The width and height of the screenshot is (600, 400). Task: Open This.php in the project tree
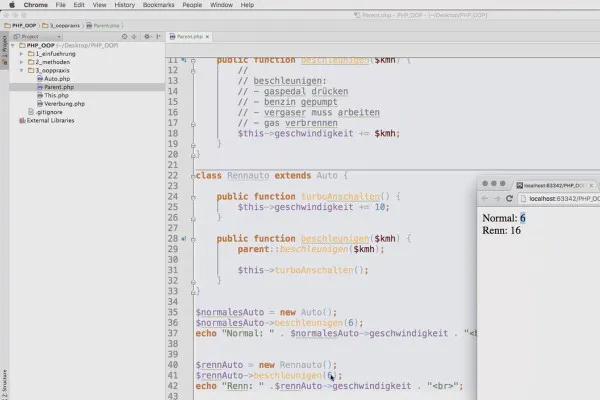[53, 95]
